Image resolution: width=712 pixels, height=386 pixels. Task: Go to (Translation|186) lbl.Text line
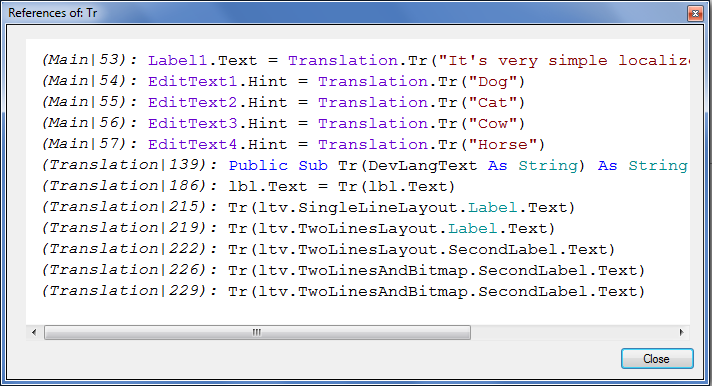tap(248, 186)
